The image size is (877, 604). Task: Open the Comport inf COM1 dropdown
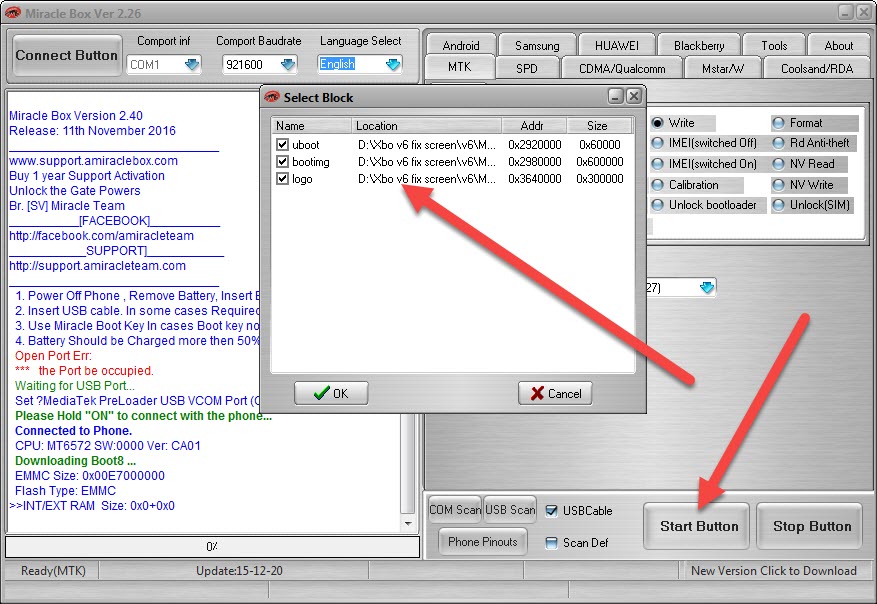pos(192,64)
